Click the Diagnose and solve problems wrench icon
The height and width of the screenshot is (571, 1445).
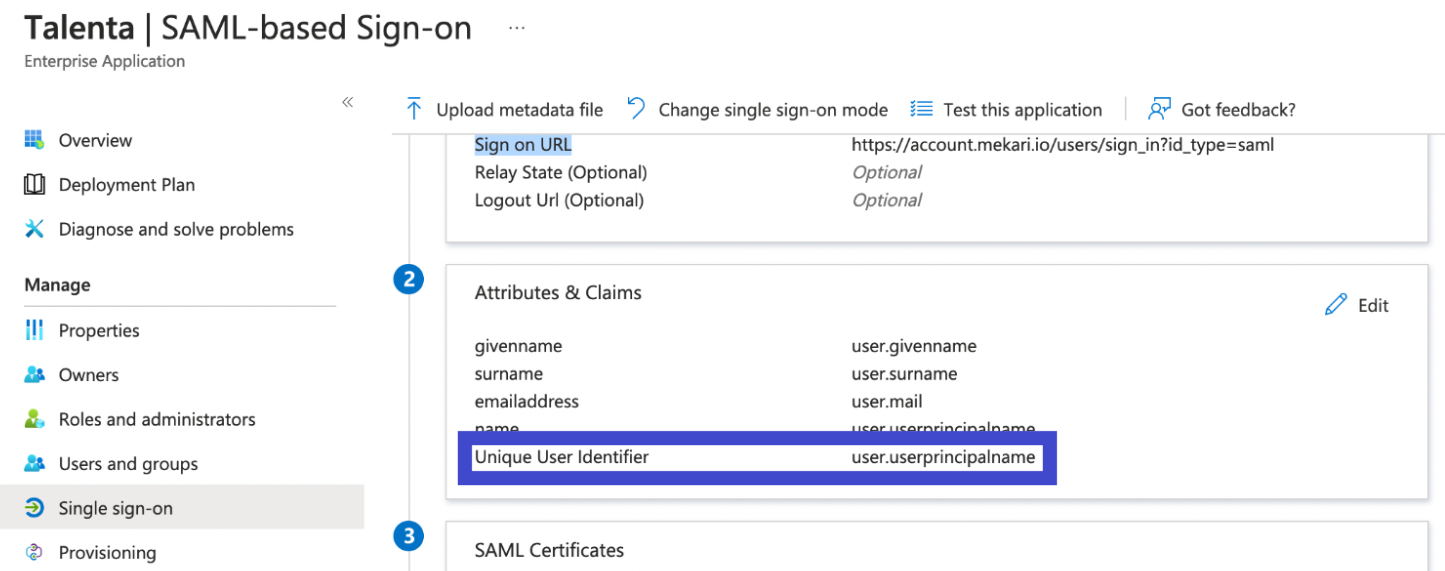[x=35, y=229]
